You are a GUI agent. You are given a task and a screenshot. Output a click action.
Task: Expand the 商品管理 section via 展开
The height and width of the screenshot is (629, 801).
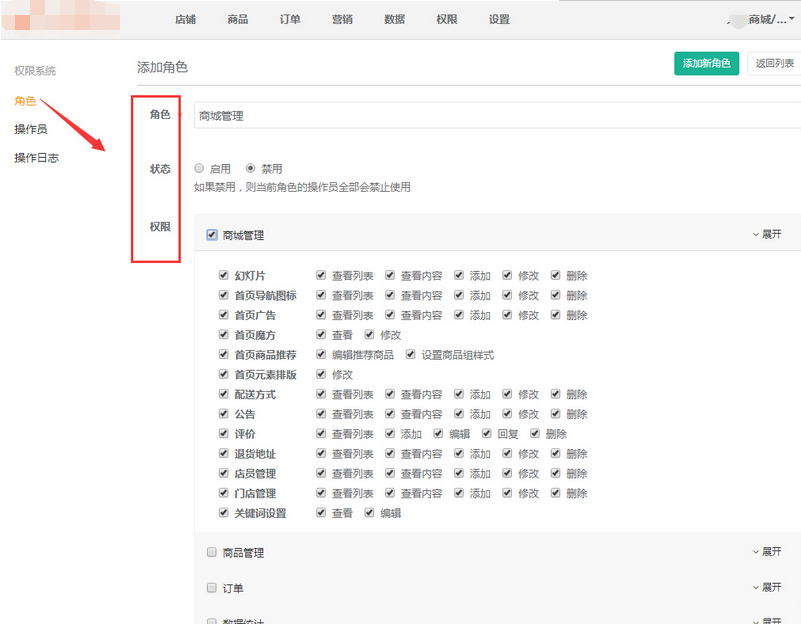pyautogui.click(x=767, y=552)
